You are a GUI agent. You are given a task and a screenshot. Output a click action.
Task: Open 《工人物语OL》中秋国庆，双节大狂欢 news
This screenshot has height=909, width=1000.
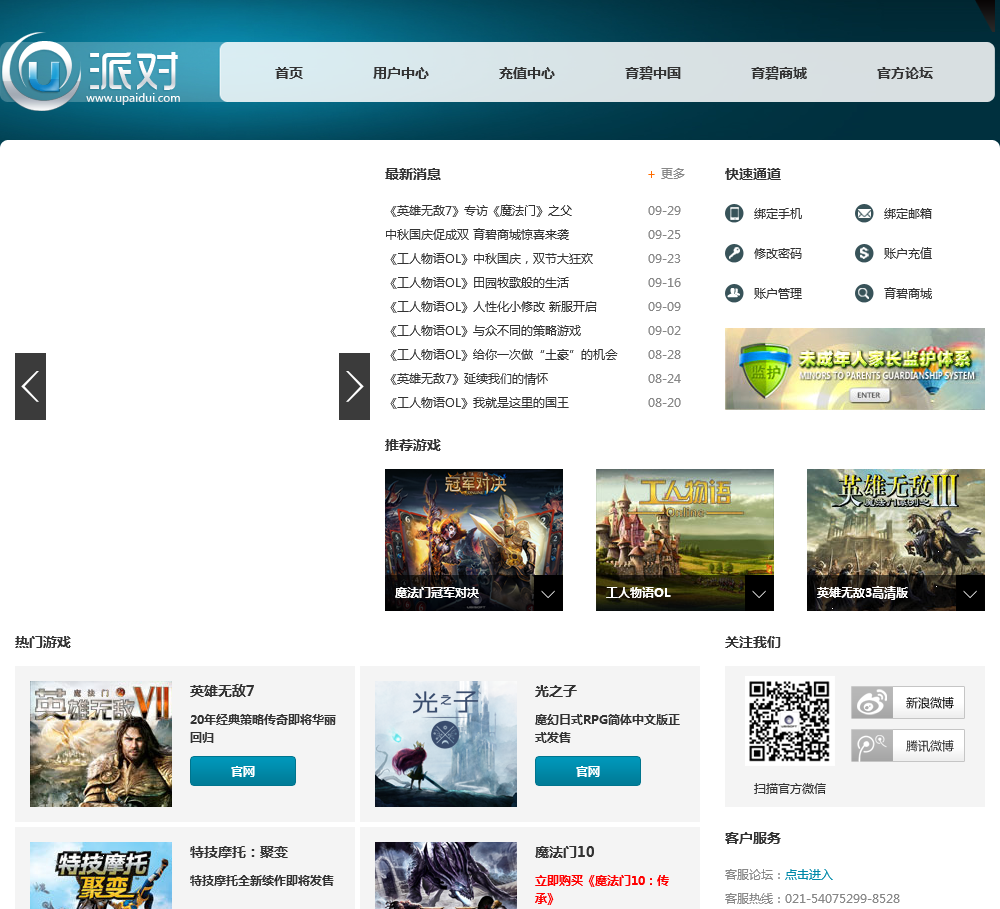click(x=489, y=258)
